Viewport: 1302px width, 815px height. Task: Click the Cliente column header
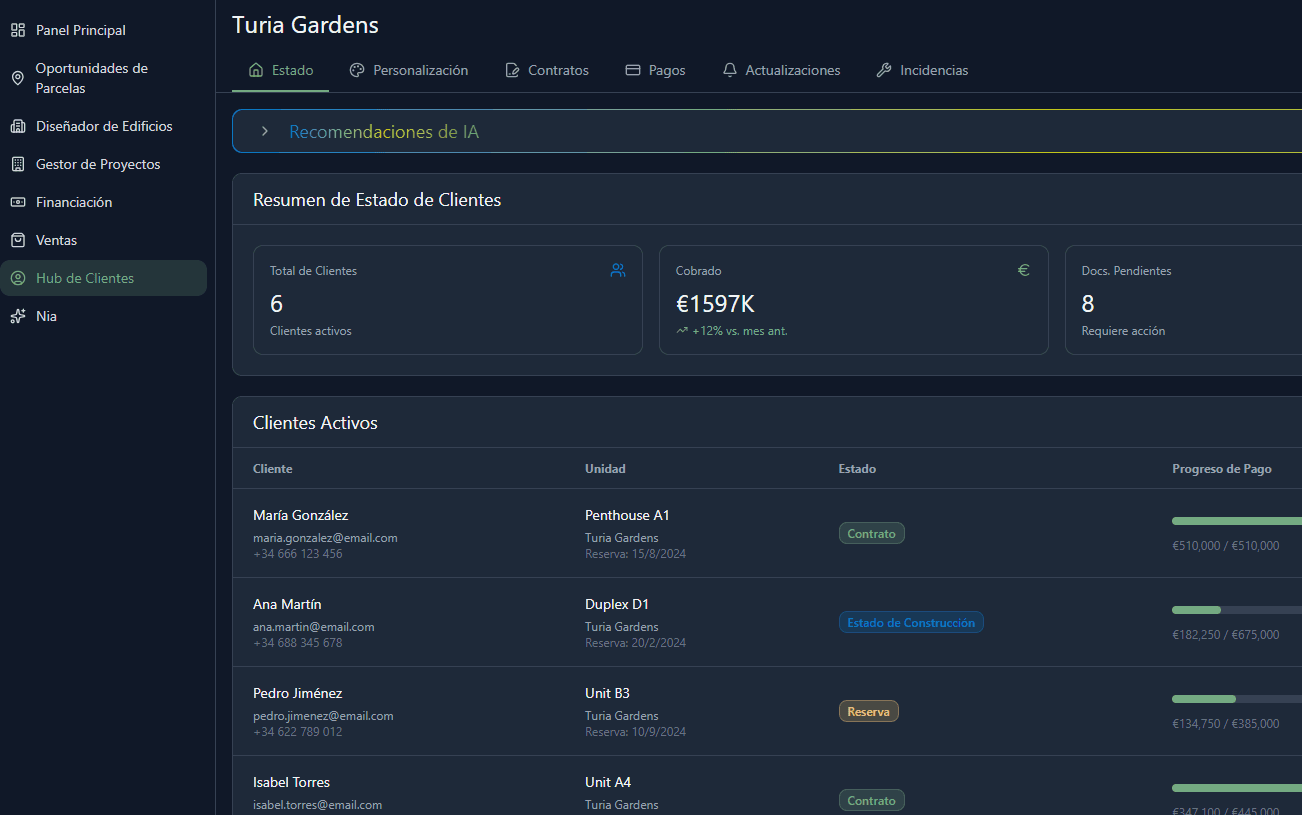click(x=273, y=468)
